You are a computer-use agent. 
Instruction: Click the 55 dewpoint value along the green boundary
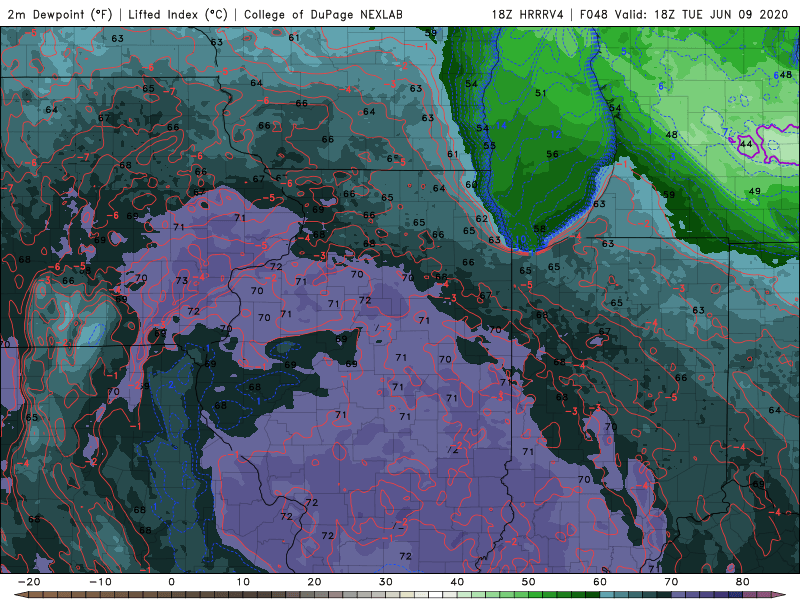(x=489, y=145)
